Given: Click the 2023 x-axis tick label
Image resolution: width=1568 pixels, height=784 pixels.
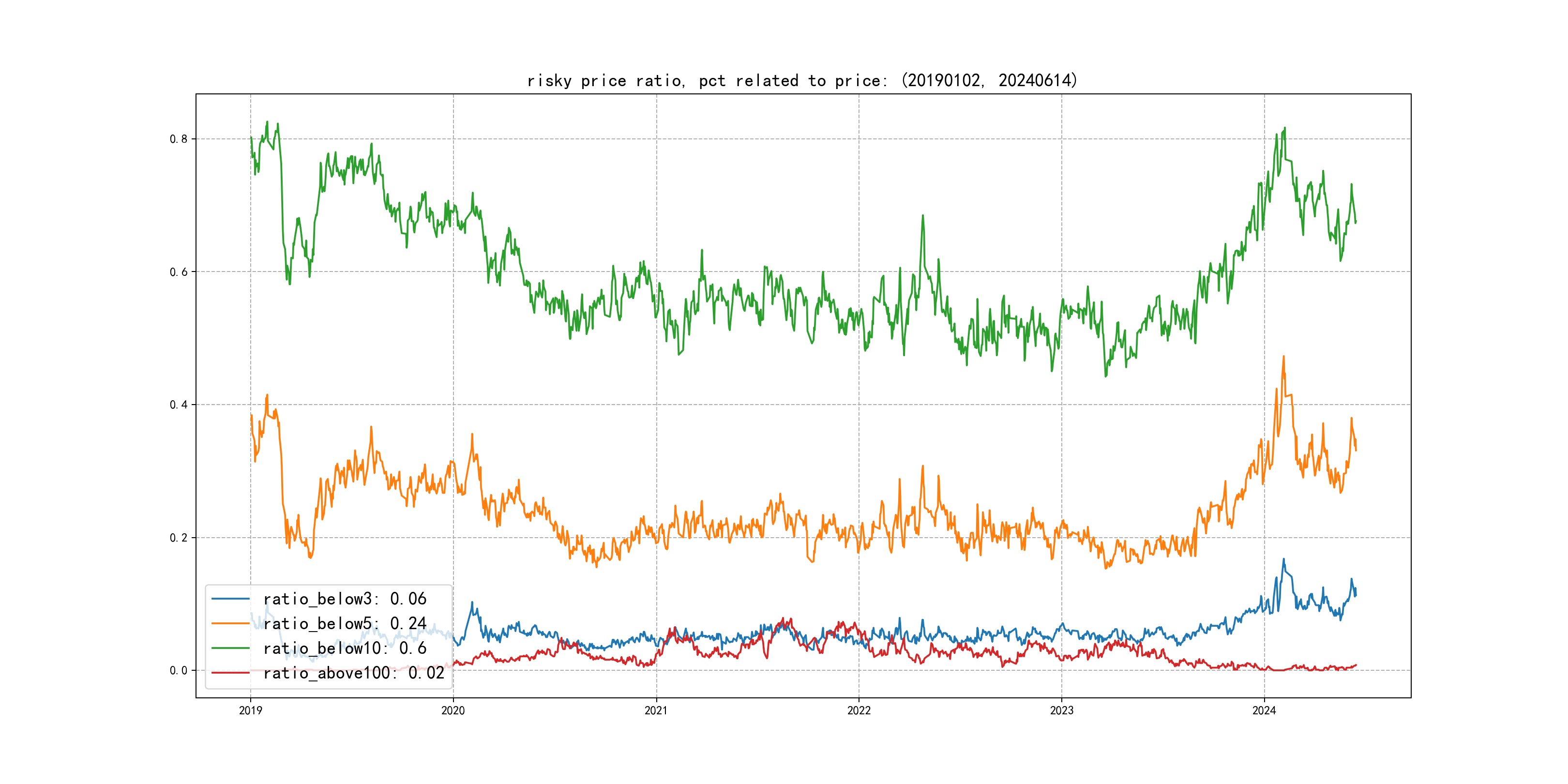Looking at the screenshot, I should point(1062,710).
